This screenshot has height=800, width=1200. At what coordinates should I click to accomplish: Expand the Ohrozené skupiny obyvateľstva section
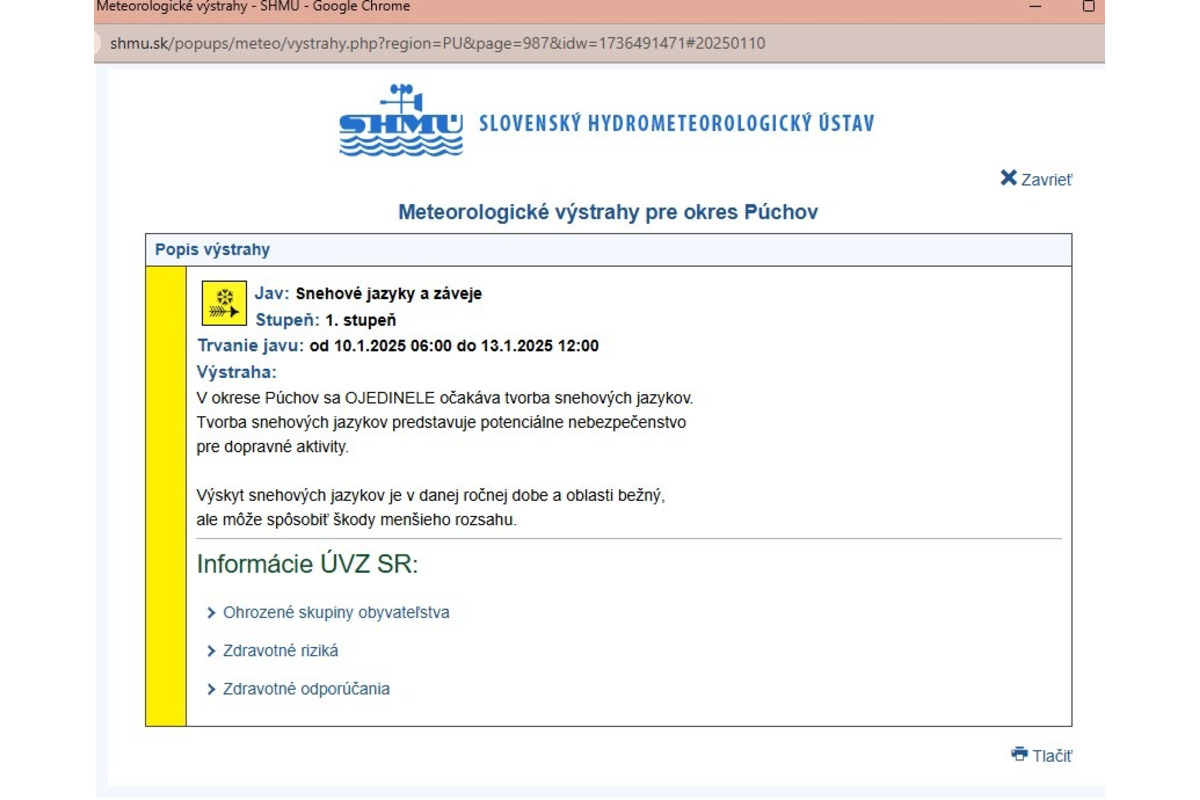click(336, 613)
